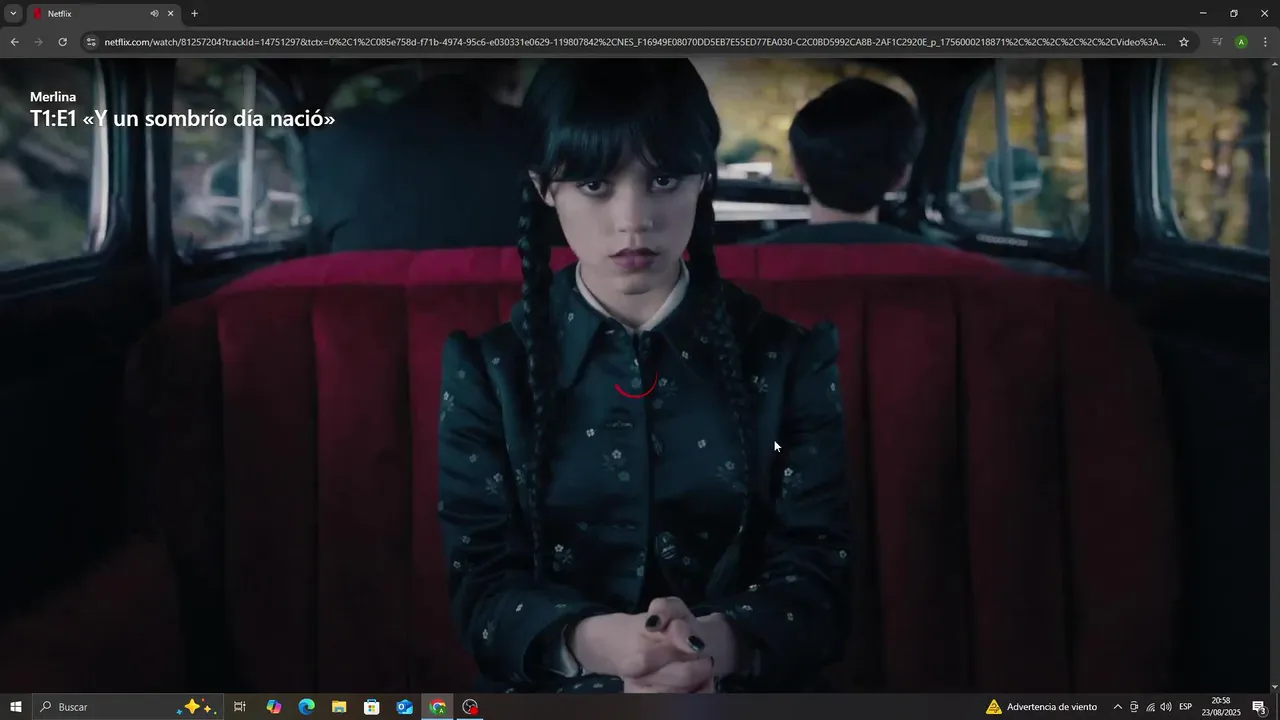Image resolution: width=1280 pixels, height=720 pixels.
Task: Open the Advertencia de viento weather alert
Action: [x=1041, y=707]
